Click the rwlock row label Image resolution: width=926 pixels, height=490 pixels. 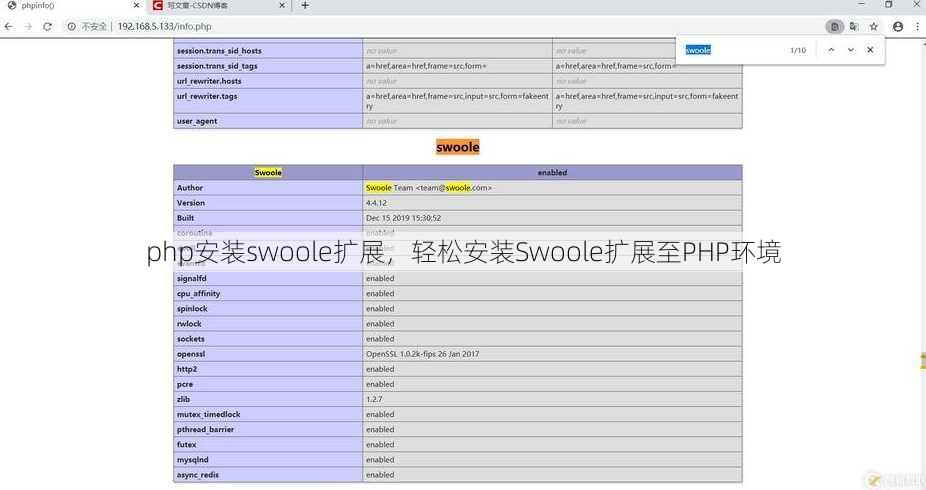click(189, 324)
